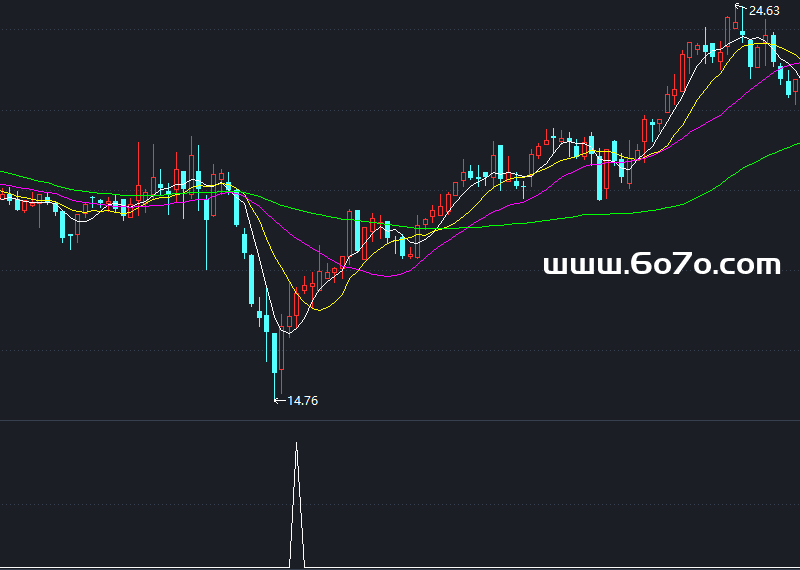
Task: Click the 24.63 high price label
Action: click(764, 11)
